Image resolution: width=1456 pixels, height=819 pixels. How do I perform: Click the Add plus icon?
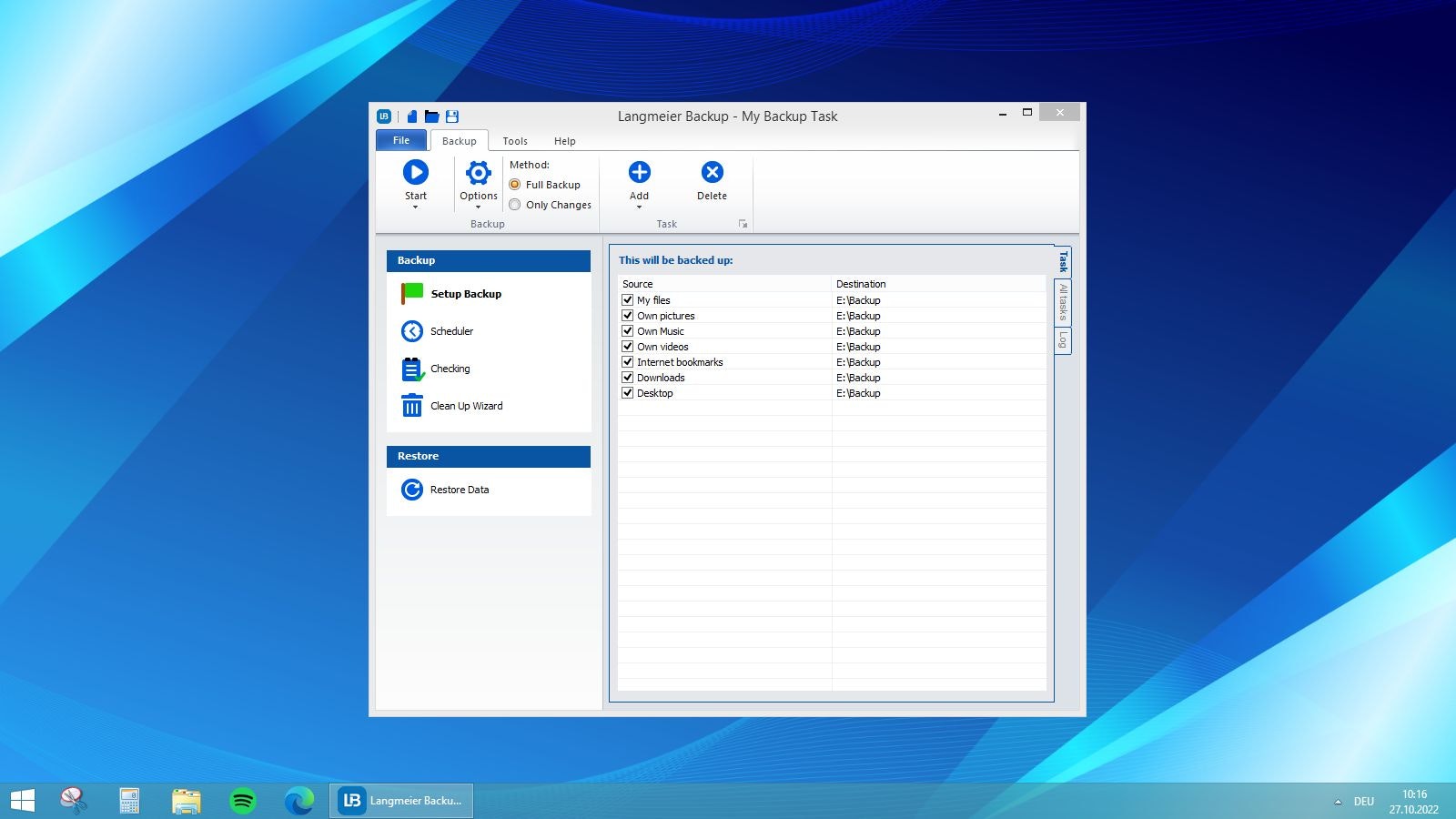[x=640, y=172]
